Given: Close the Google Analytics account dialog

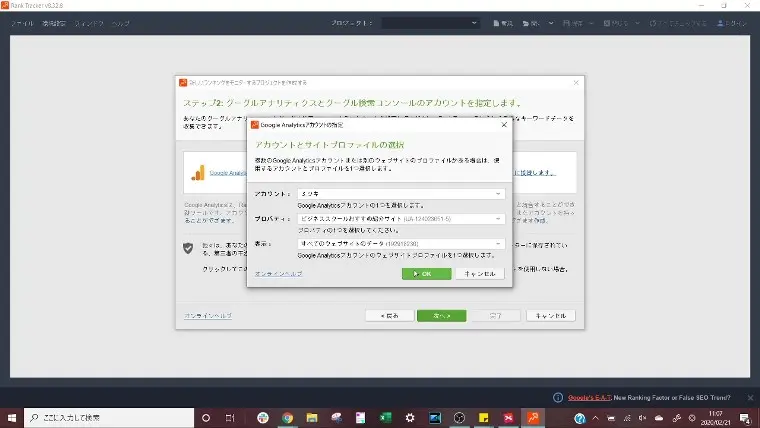Looking at the screenshot, I should coord(503,125).
